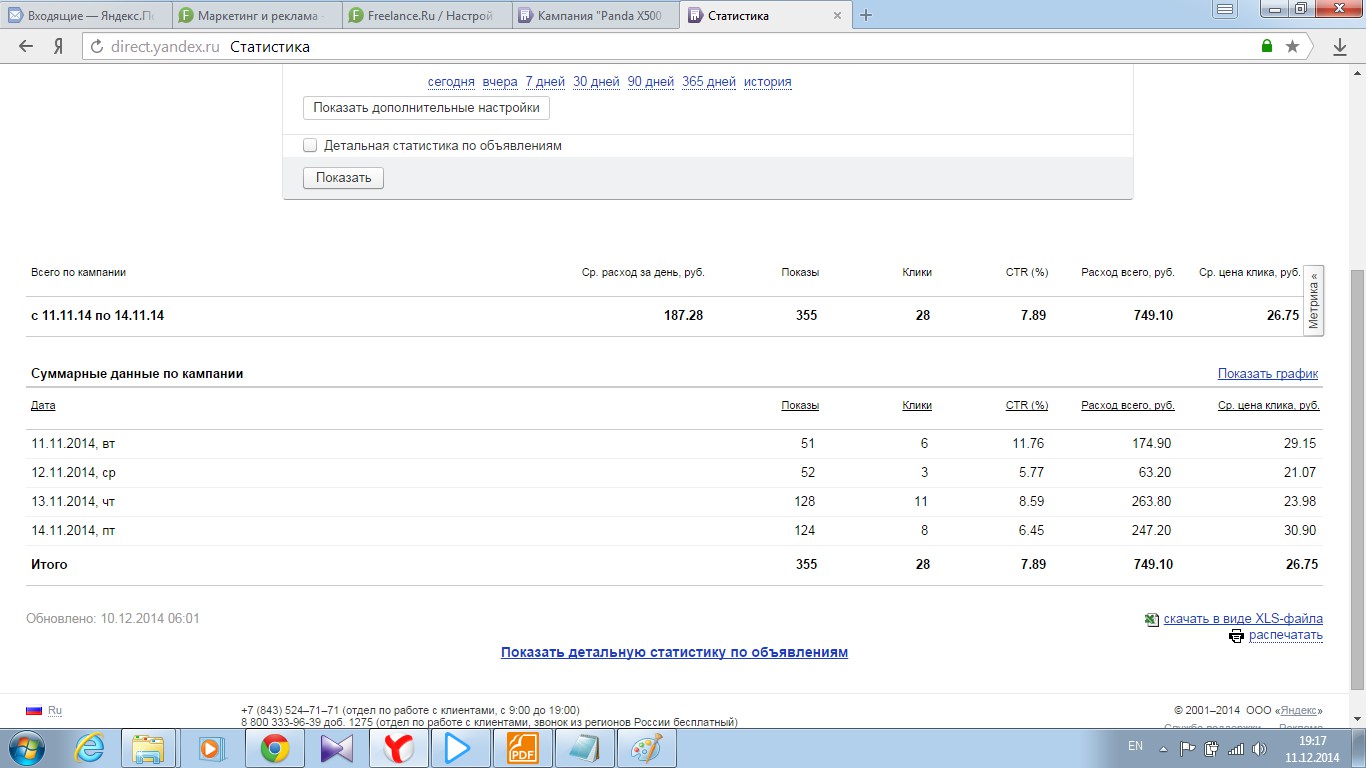Switch to the Маркетинг и реклама tab
The image size is (1366, 768).
point(256,16)
